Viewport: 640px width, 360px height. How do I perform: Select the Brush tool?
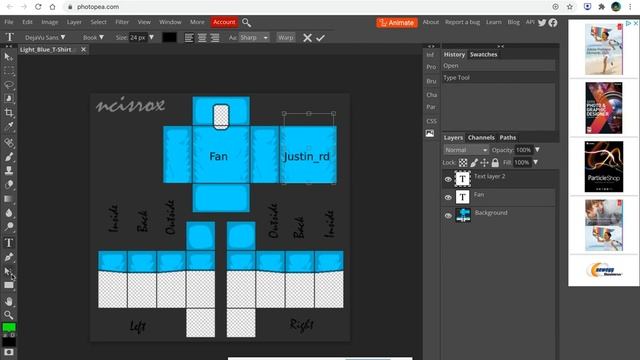click(x=9, y=157)
